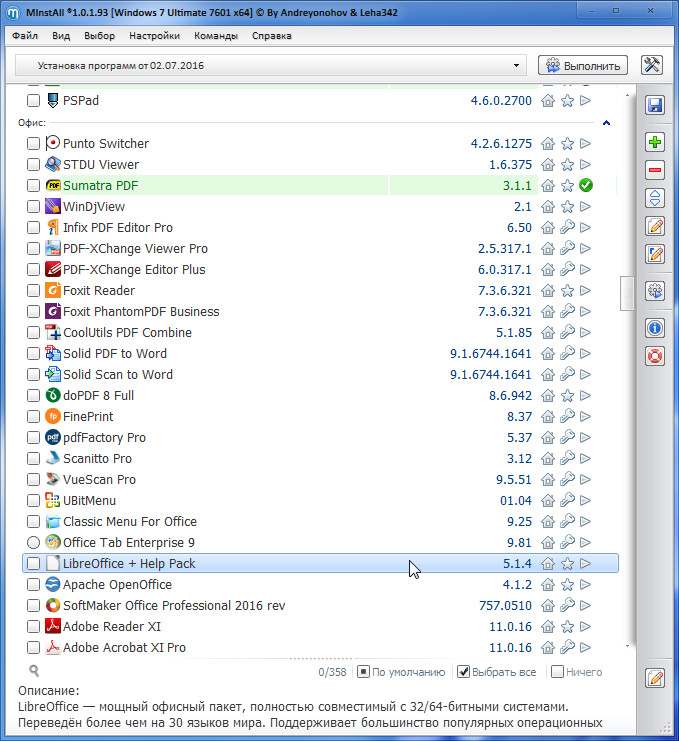Click the gear settings icon in sidebar
Screen dimensions: 679x741
(655, 291)
